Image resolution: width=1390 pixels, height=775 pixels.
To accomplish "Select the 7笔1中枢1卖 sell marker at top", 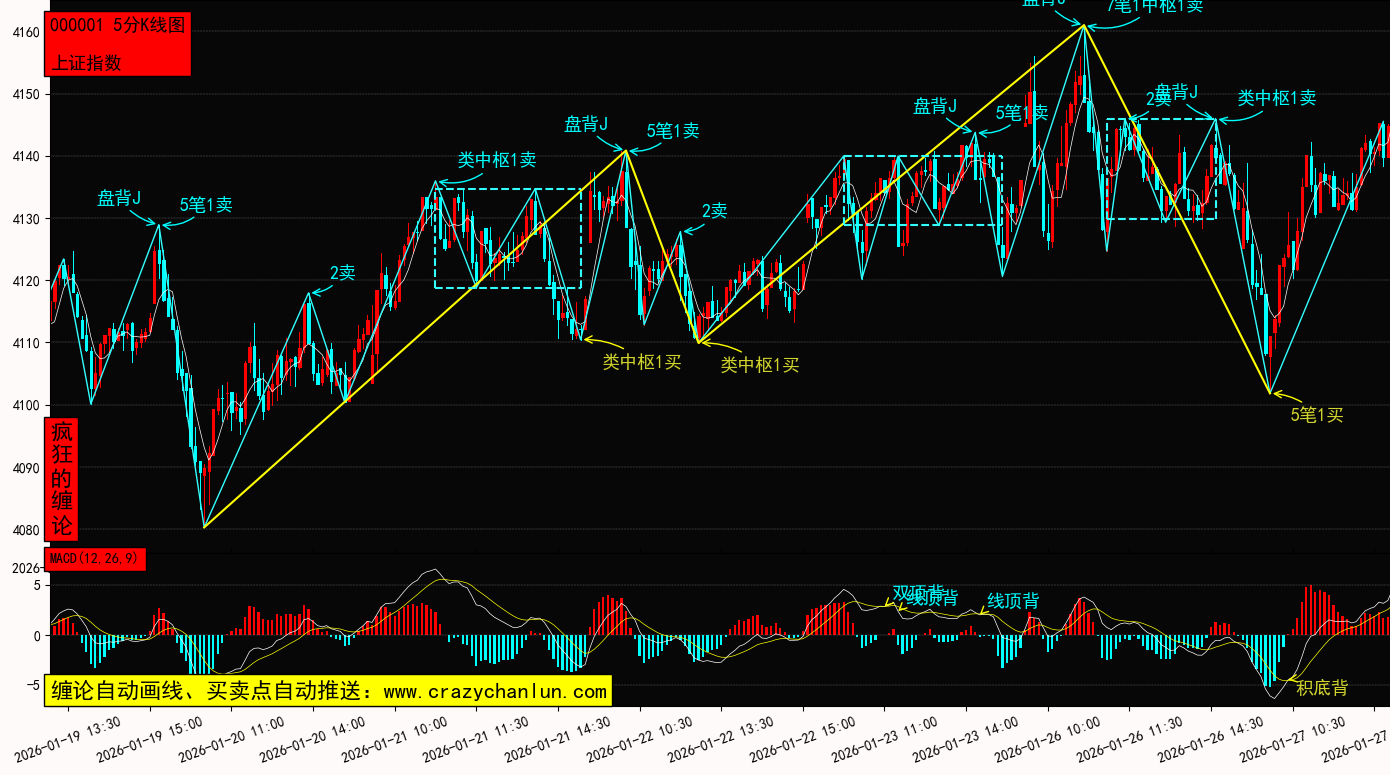I will [x=1155, y=6].
